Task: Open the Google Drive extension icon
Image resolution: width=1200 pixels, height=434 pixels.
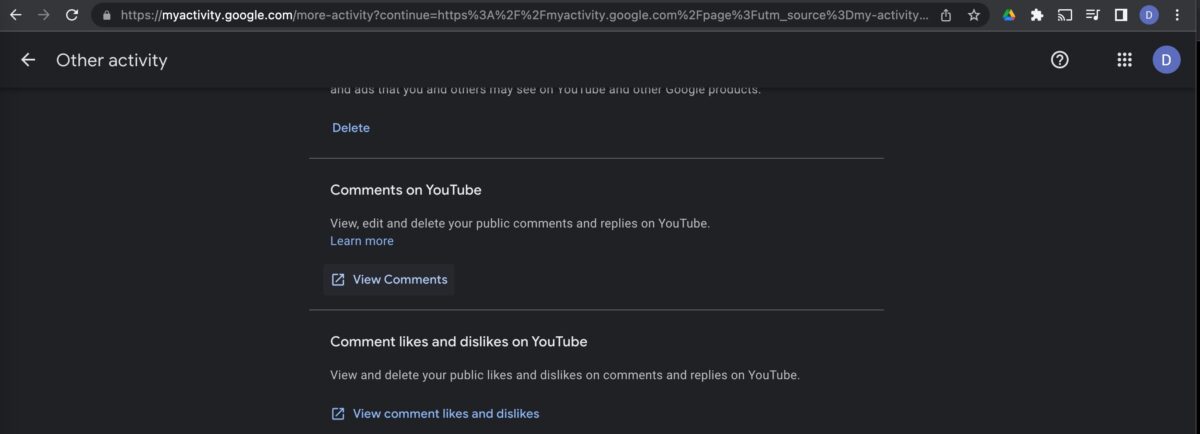Action: (1009, 15)
